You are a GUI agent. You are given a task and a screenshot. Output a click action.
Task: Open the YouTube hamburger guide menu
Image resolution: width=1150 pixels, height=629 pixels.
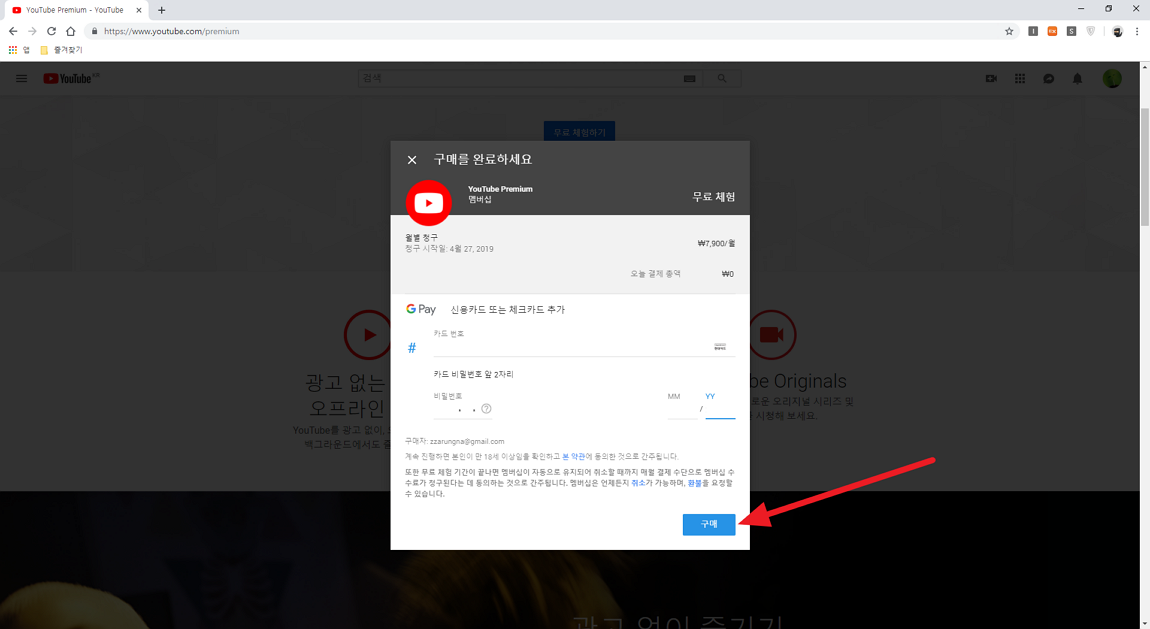(21, 78)
